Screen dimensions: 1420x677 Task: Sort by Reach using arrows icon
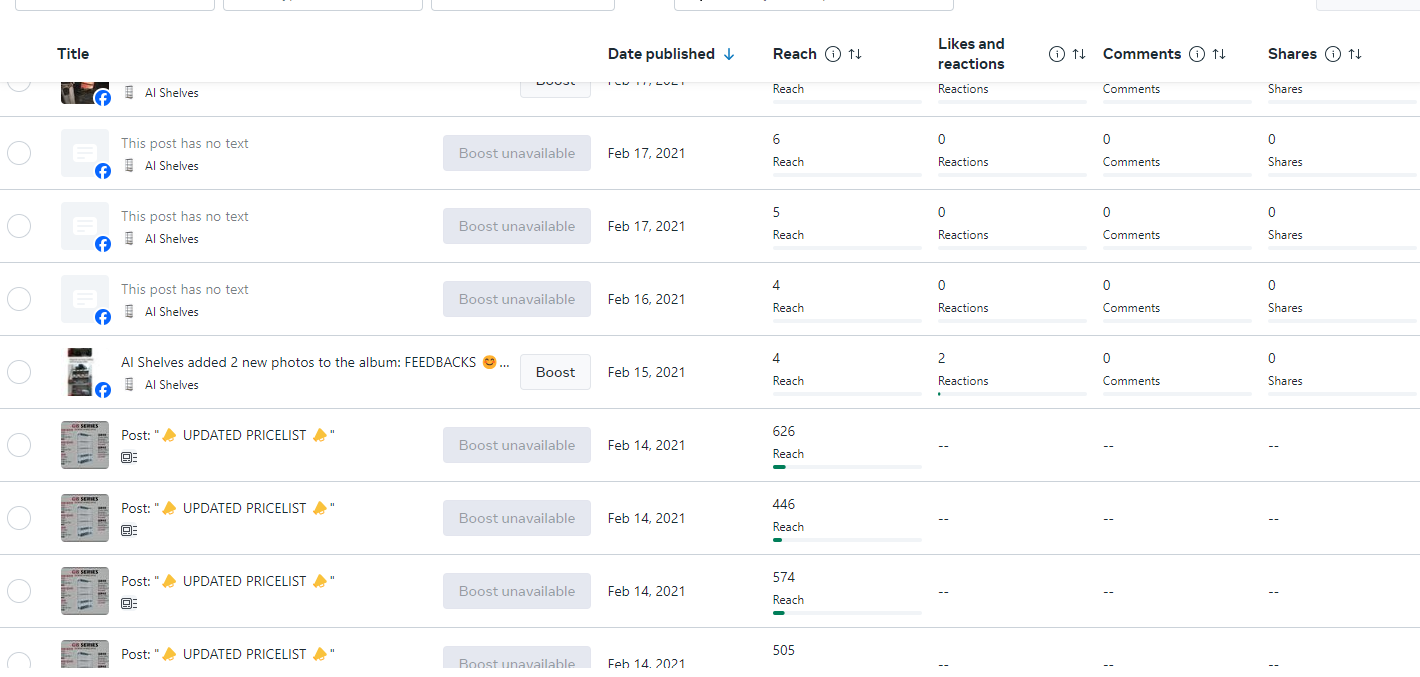[855, 54]
